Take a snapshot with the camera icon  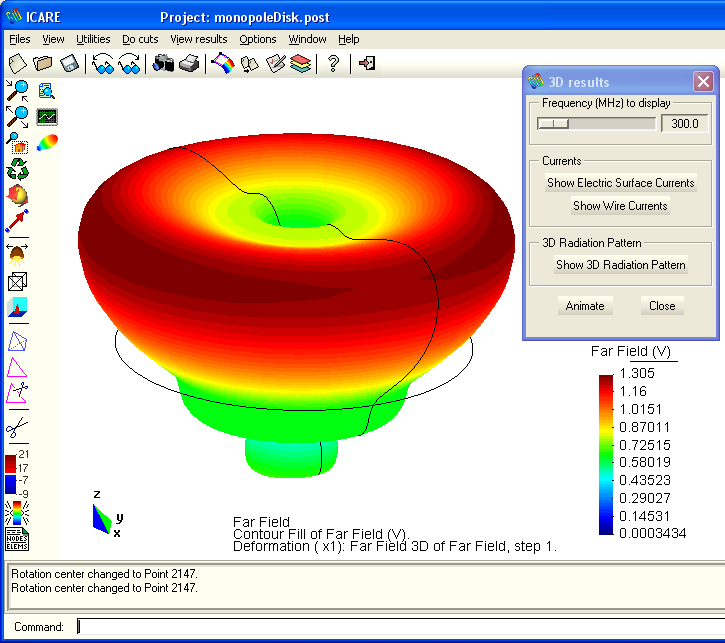[163, 63]
